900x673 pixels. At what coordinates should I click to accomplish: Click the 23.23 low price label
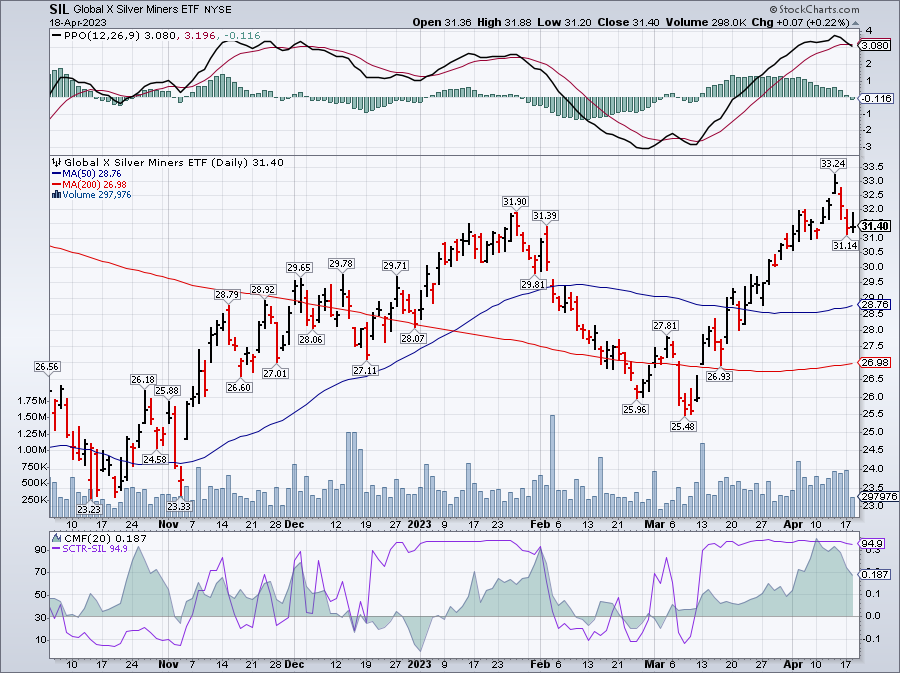click(x=89, y=509)
